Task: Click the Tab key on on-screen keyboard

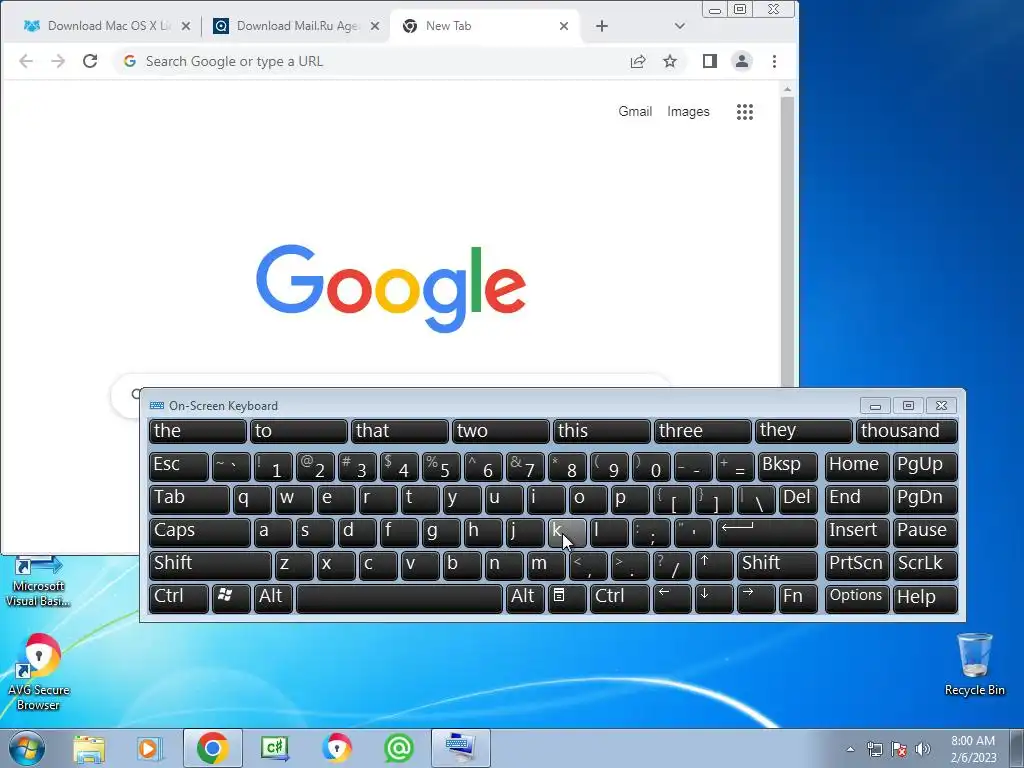Action: point(189,498)
